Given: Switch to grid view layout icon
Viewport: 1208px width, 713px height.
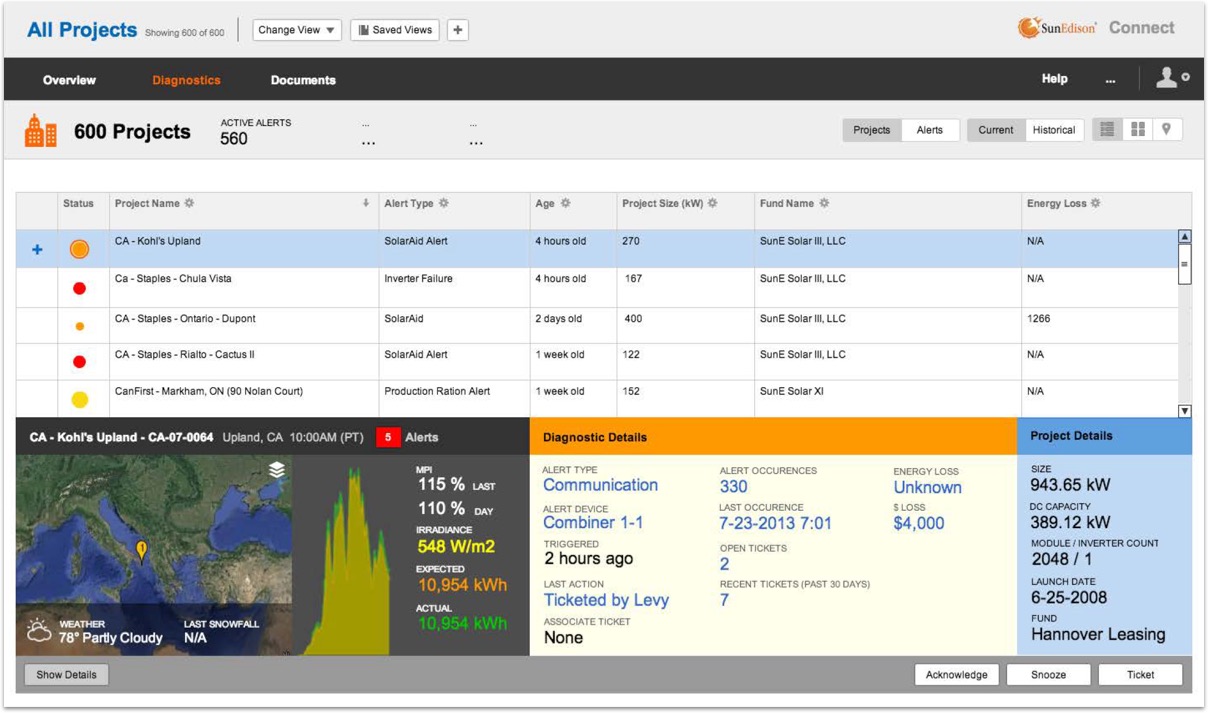Looking at the screenshot, I should click(1138, 130).
